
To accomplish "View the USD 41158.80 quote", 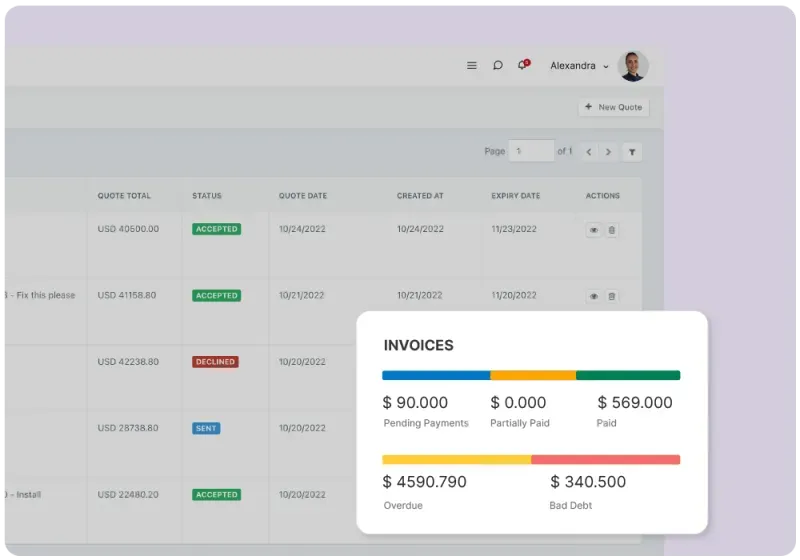I will tap(593, 296).
